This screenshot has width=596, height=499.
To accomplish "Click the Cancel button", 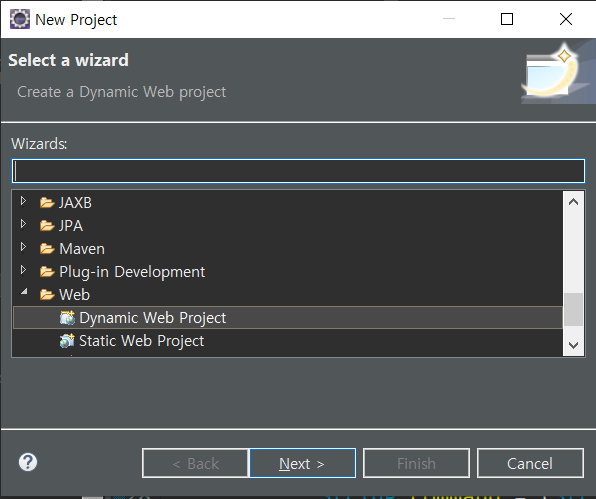I will [x=530, y=463].
